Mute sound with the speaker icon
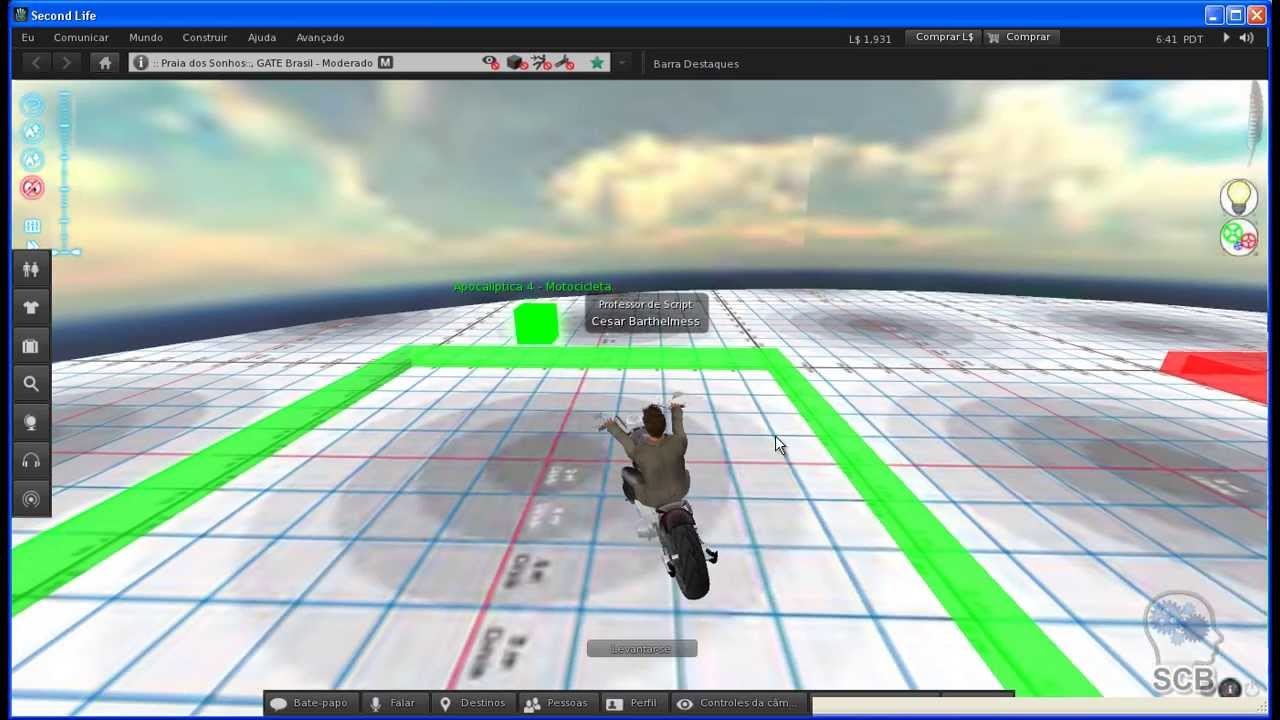The width and height of the screenshot is (1280, 720). (1246, 38)
